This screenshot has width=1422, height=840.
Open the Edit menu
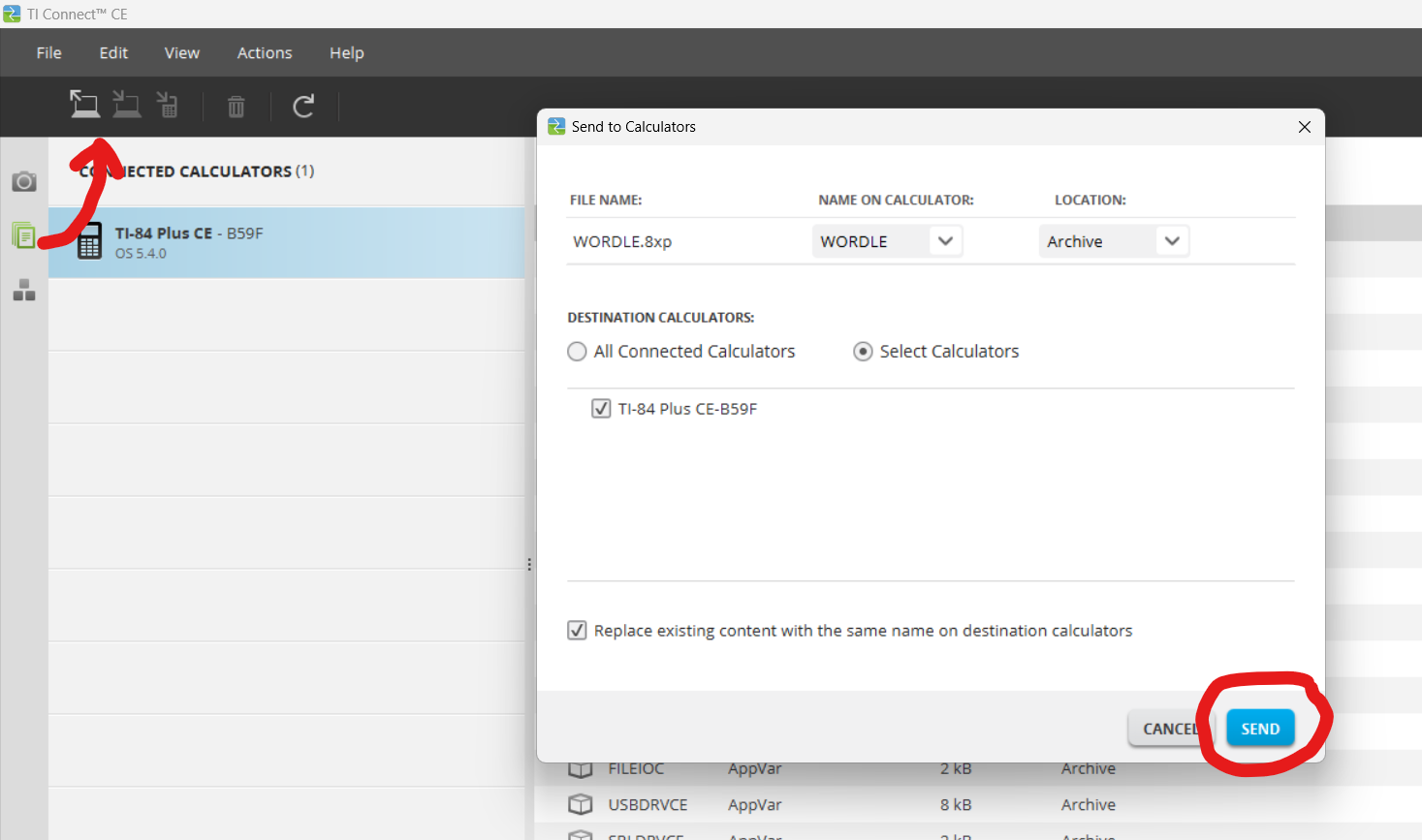coord(113,53)
